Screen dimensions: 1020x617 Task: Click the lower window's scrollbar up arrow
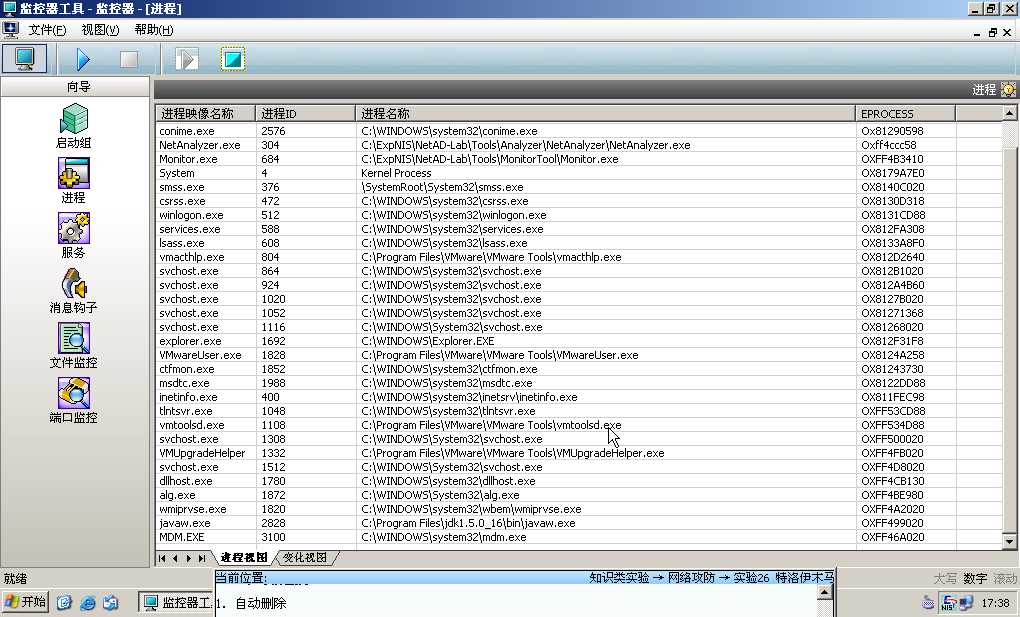click(x=824, y=592)
